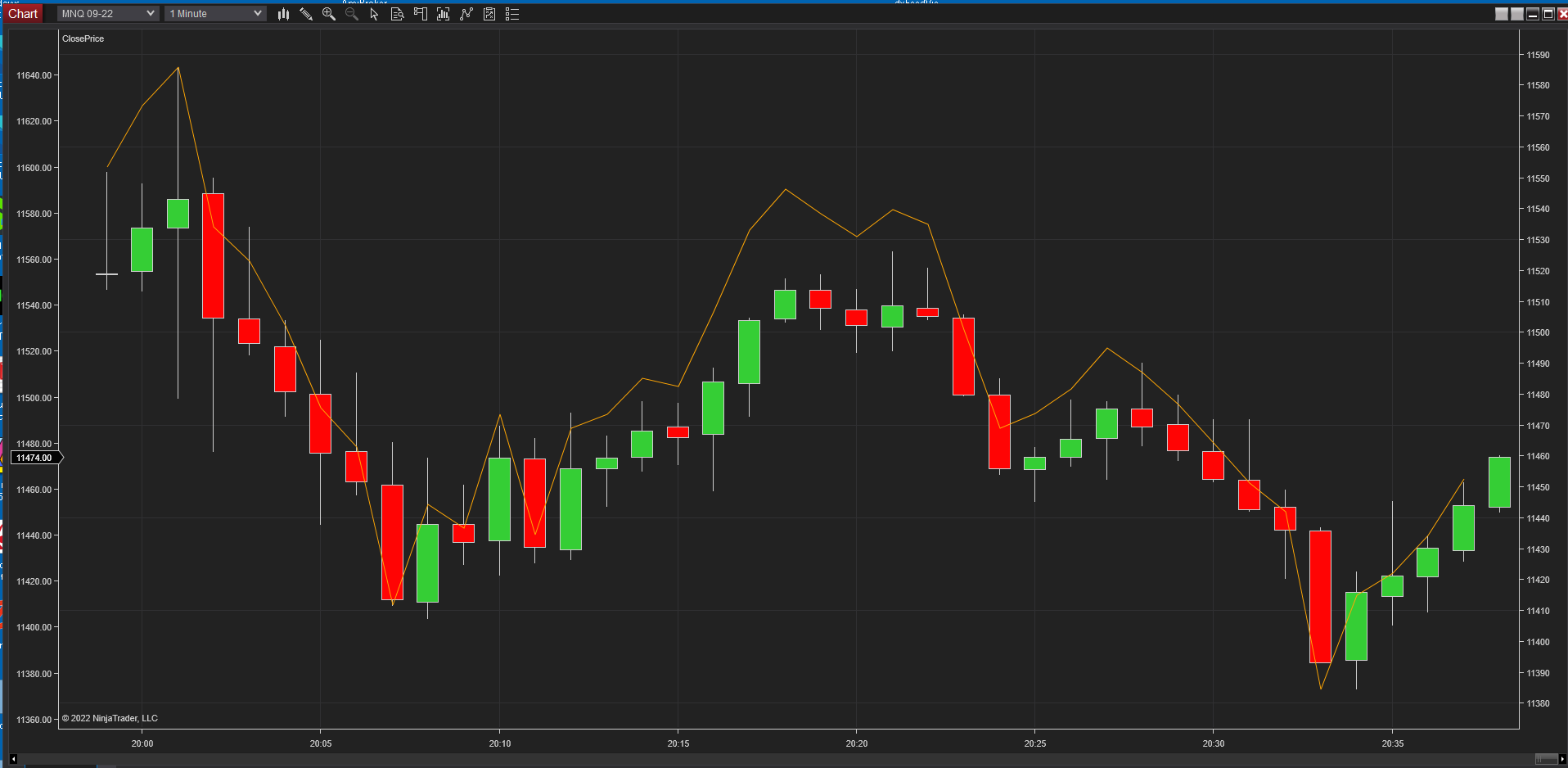Click the horizontal scrollbar thumb

click(1546, 759)
